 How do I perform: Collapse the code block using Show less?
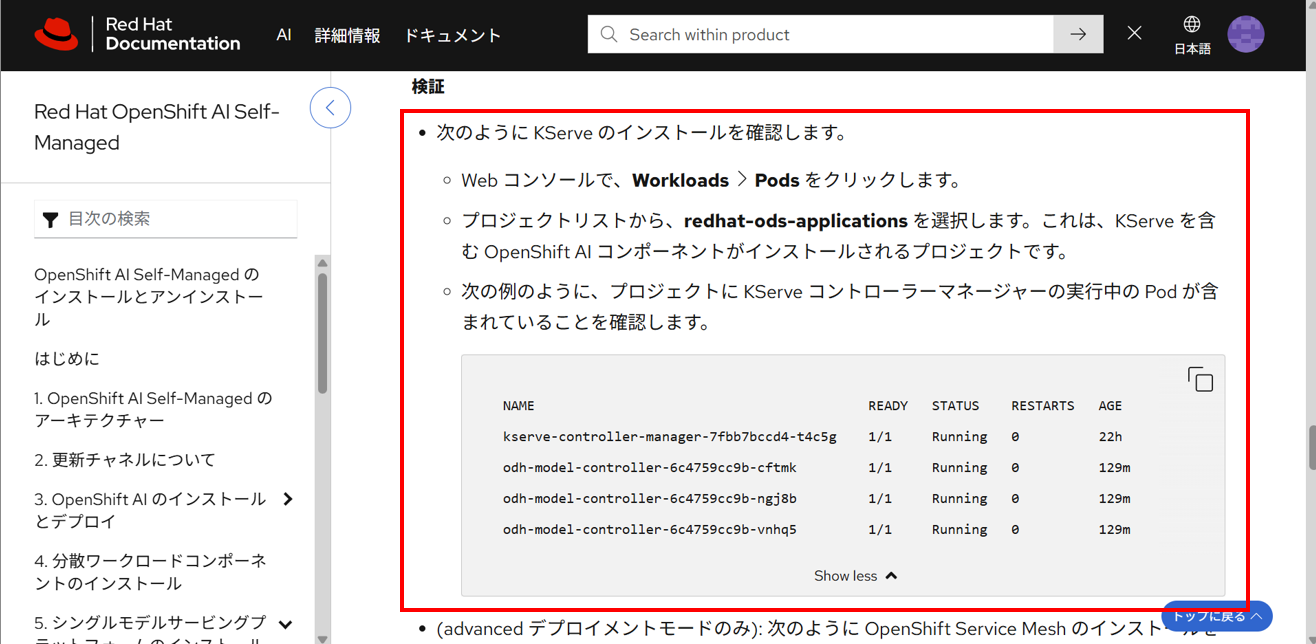pos(855,576)
